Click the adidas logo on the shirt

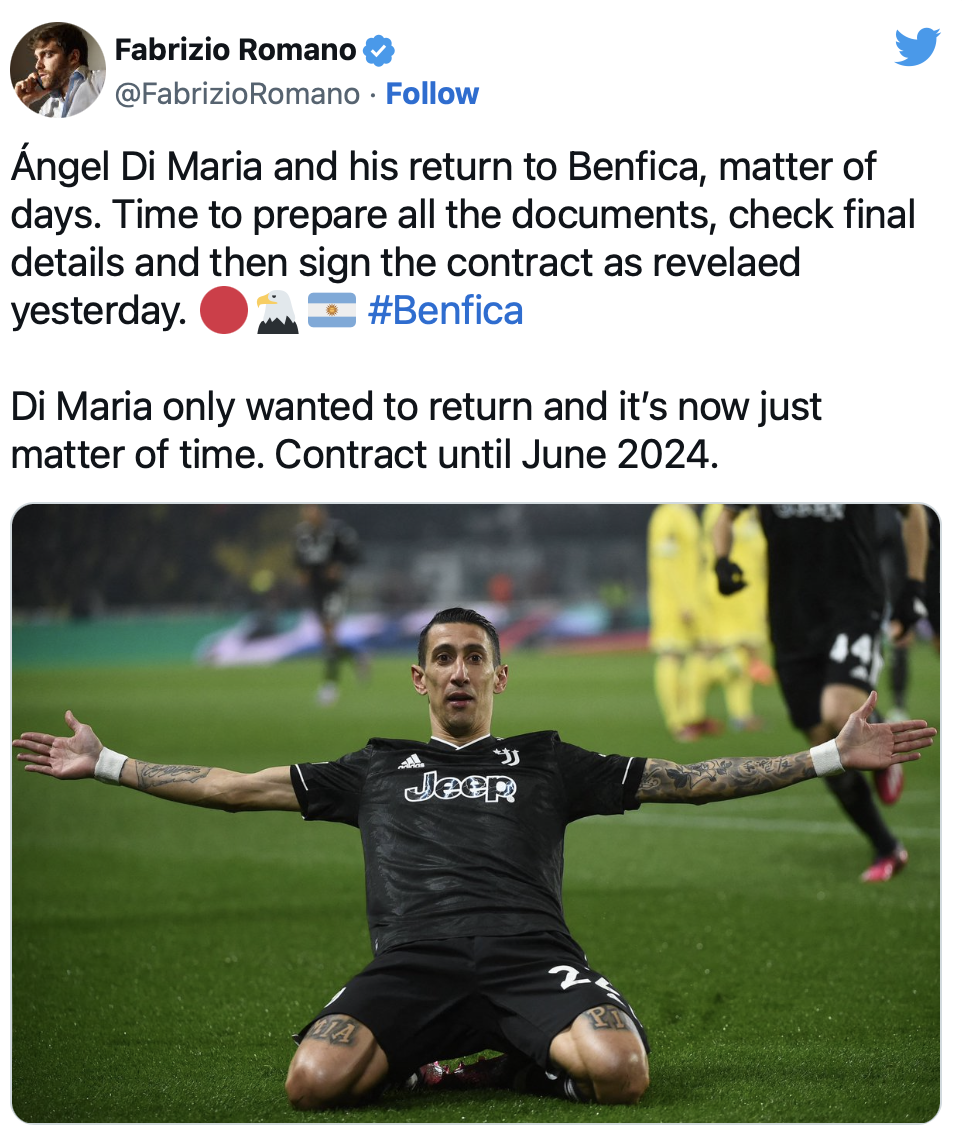point(411,761)
